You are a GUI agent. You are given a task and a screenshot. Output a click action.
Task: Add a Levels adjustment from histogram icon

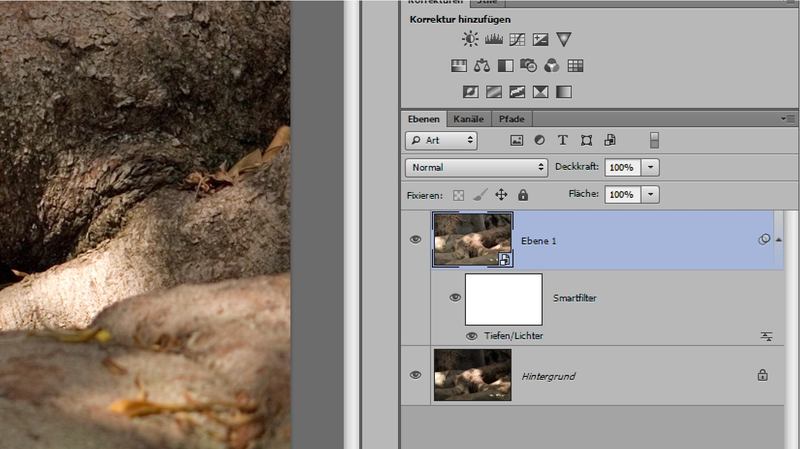click(493, 40)
